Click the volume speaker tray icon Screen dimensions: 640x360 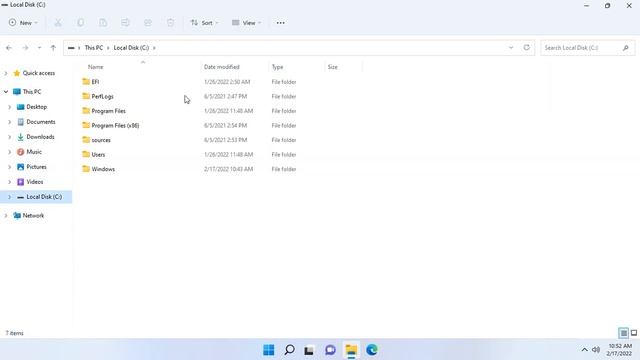point(596,350)
